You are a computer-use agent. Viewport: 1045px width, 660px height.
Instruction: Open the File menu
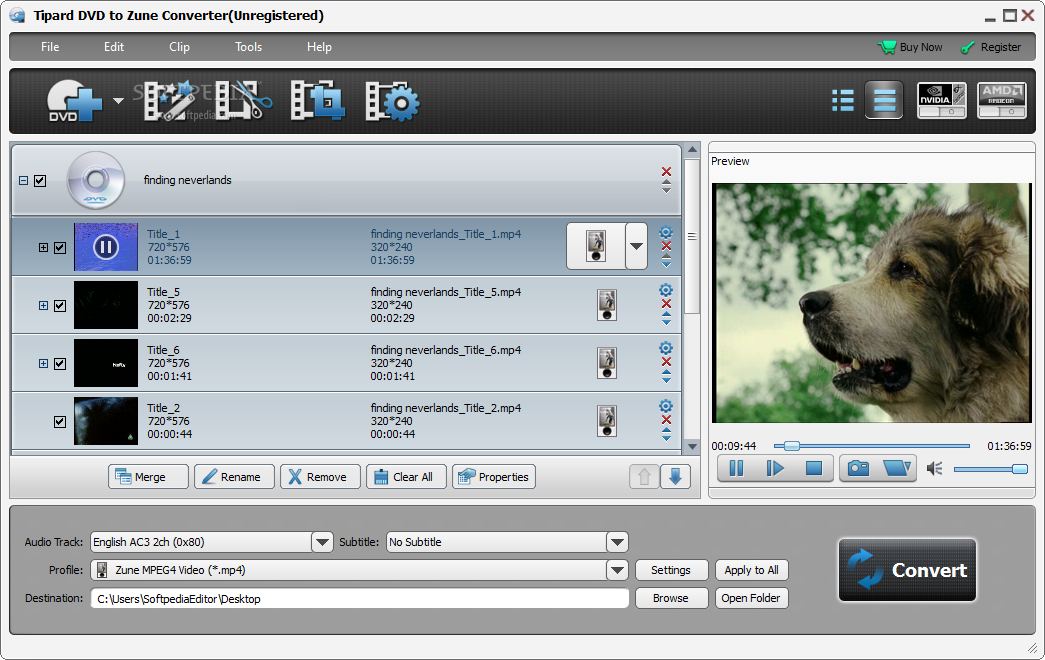[50, 47]
